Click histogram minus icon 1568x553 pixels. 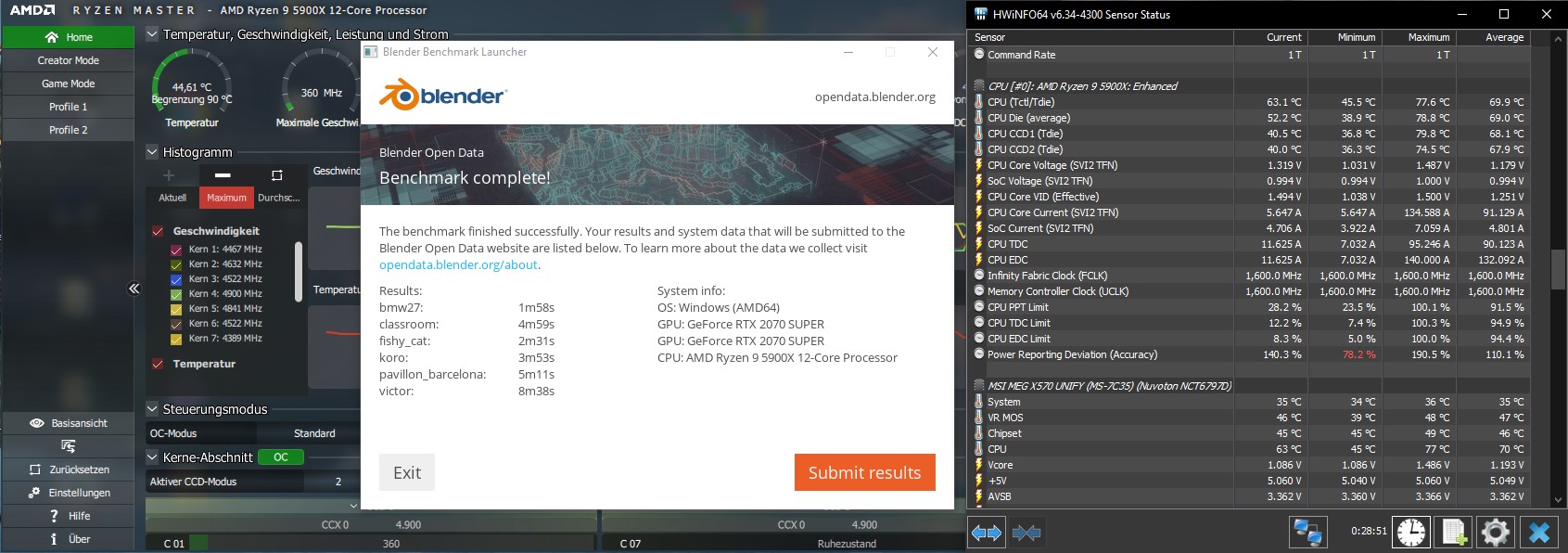point(223,174)
